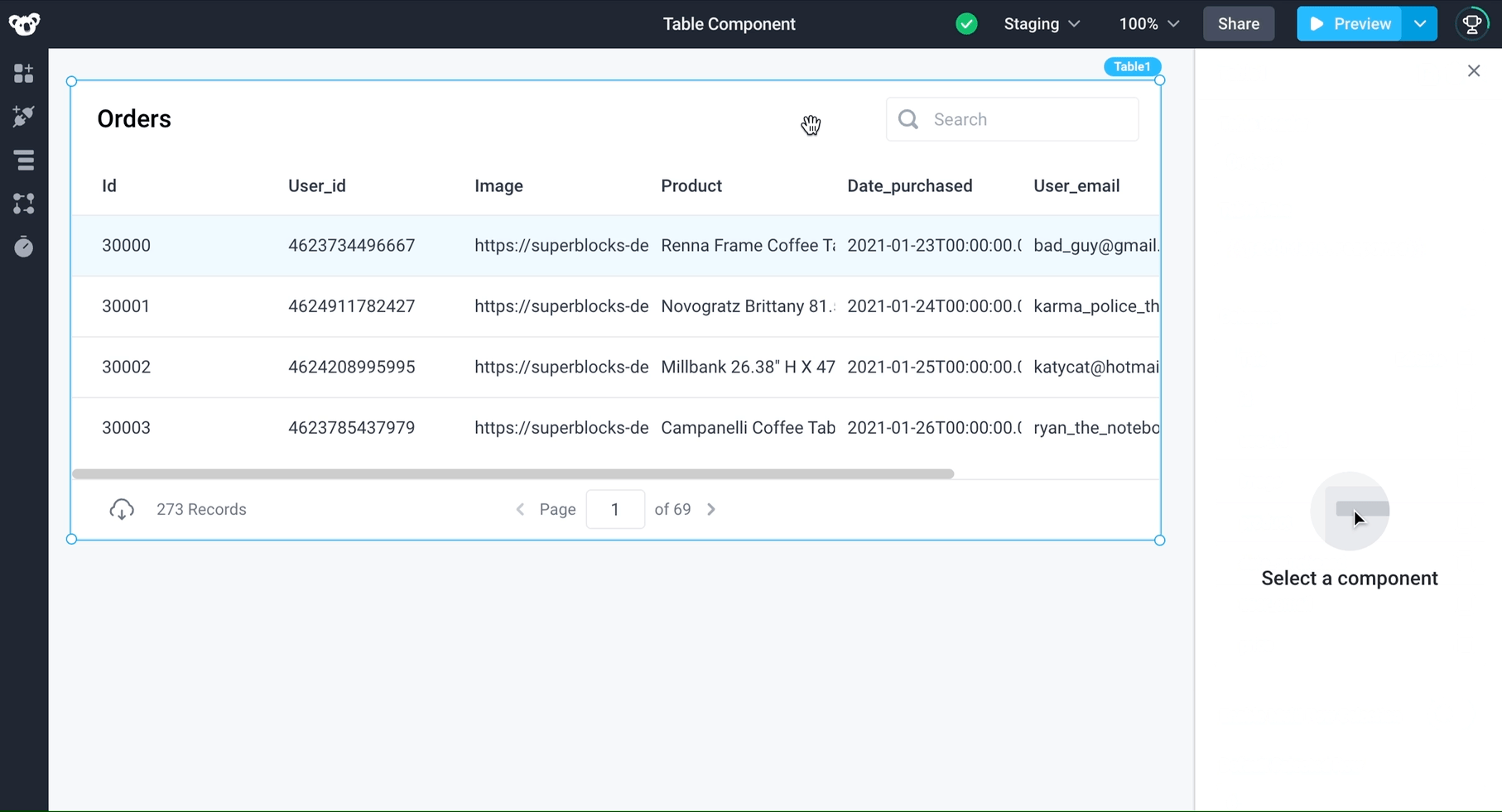Click the green checkmark status icon
This screenshot has width=1502, height=812.
pos(966,24)
